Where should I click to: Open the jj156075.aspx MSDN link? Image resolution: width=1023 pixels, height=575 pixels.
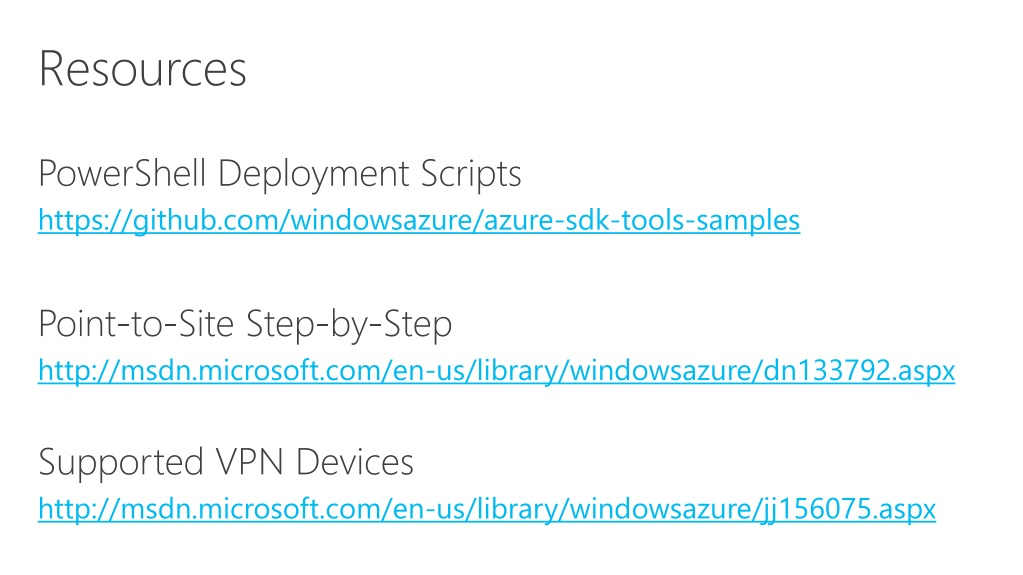point(487,508)
